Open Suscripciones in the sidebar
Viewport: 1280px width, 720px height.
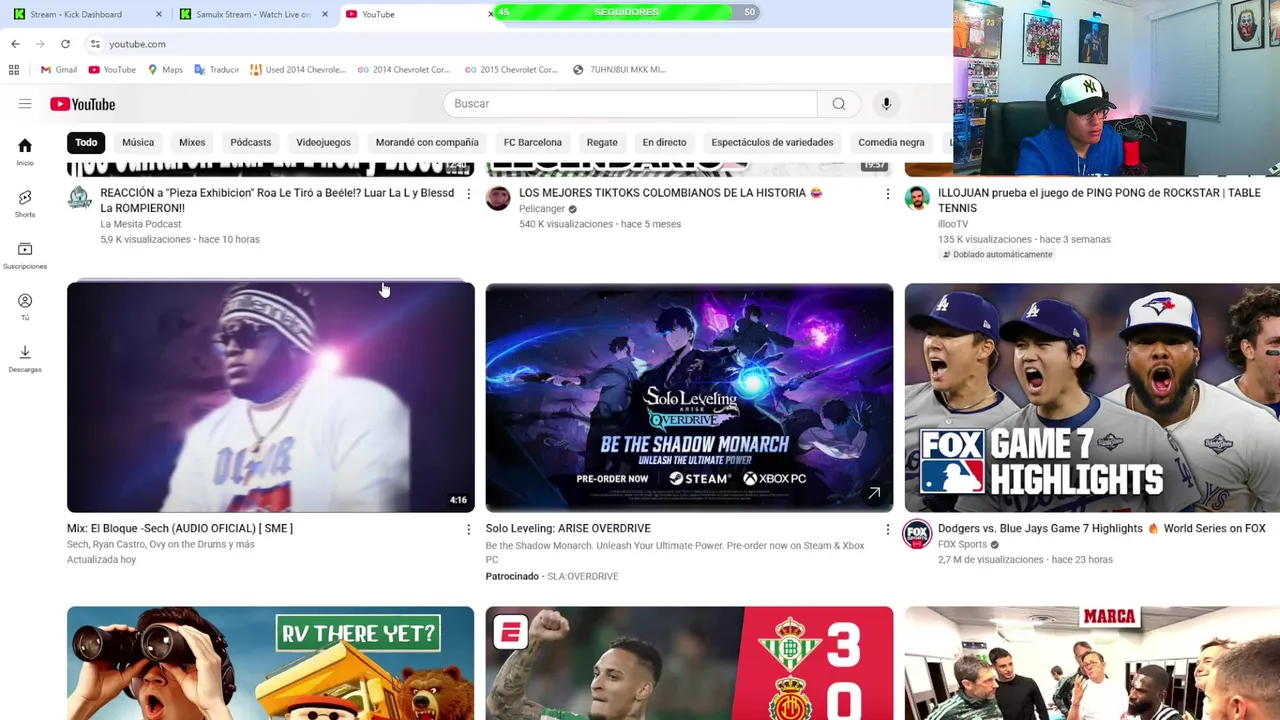pyautogui.click(x=25, y=255)
